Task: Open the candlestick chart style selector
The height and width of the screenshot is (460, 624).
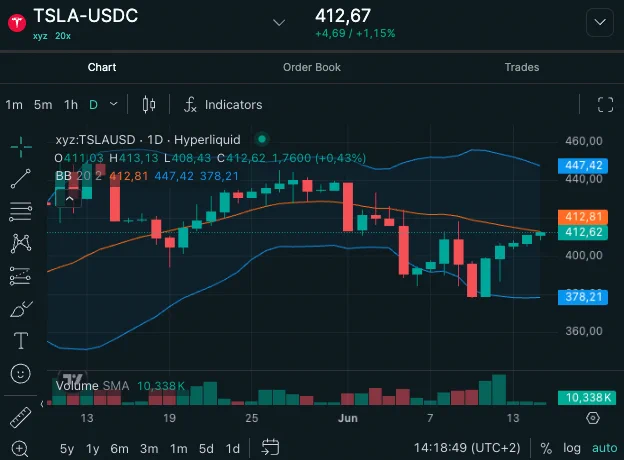Action: click(149, 105)
